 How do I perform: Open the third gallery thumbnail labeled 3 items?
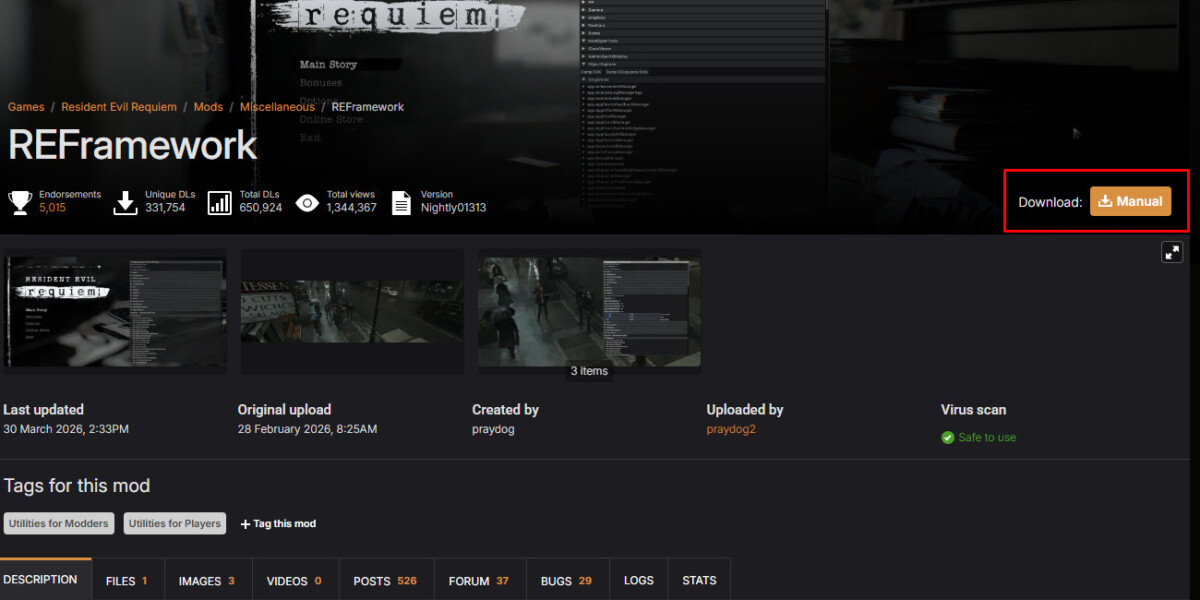[x=589, y=311]
